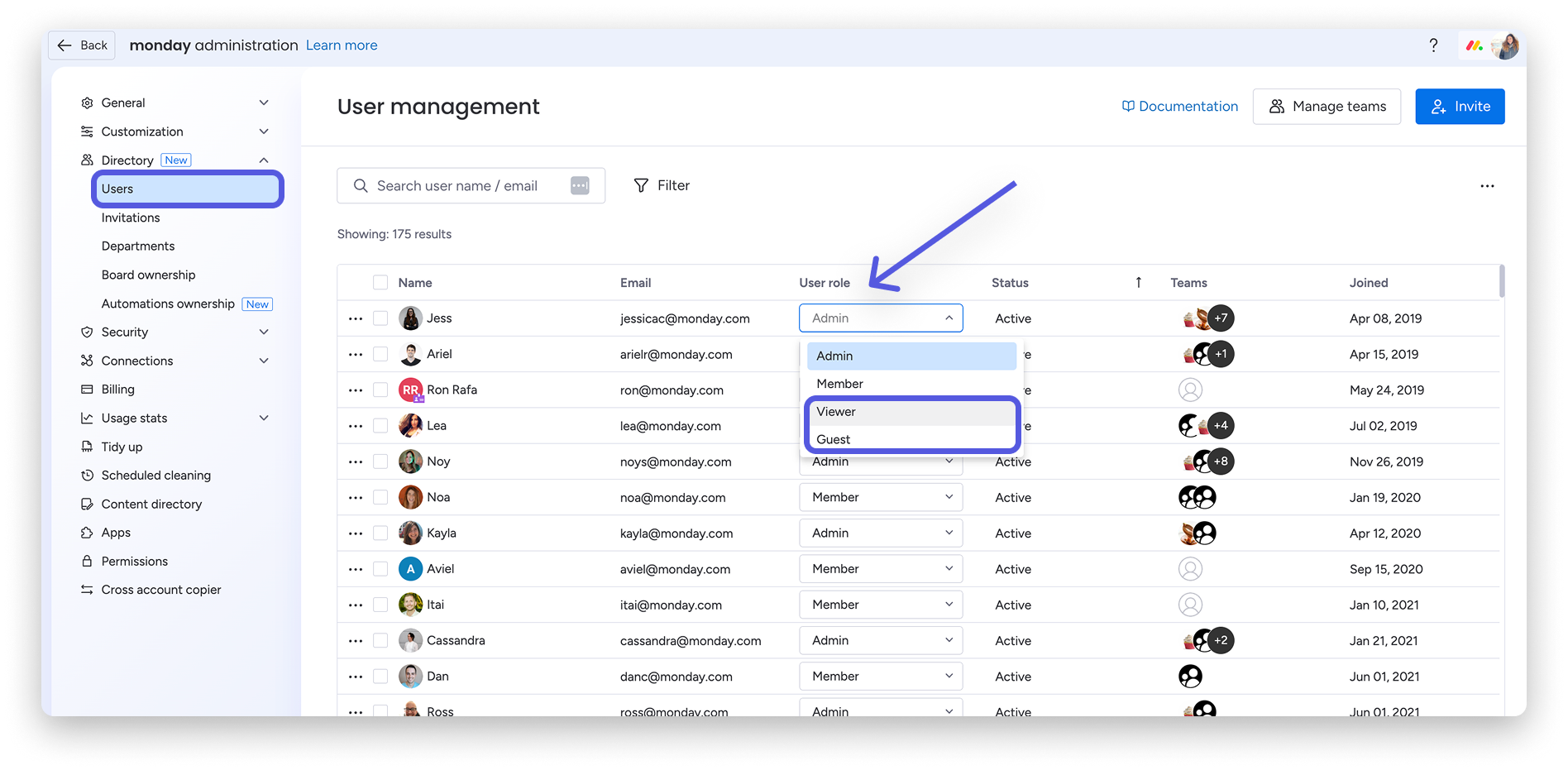Open Cassandra's user role dropdown
Screen dimensions: 1568x770
coord(881,640)
